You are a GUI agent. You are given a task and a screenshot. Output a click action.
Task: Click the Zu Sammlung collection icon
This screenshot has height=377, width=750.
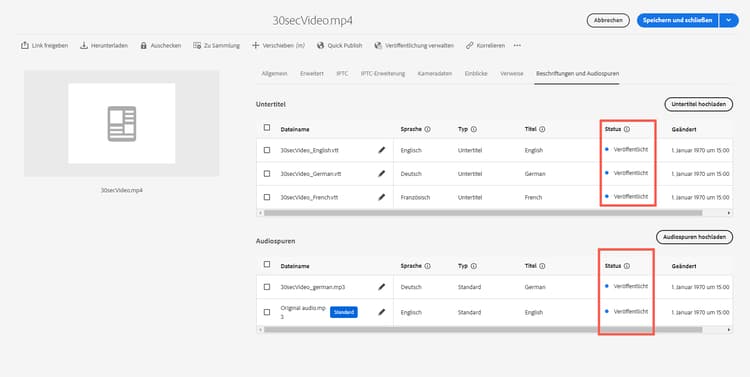tap(197, 45)
